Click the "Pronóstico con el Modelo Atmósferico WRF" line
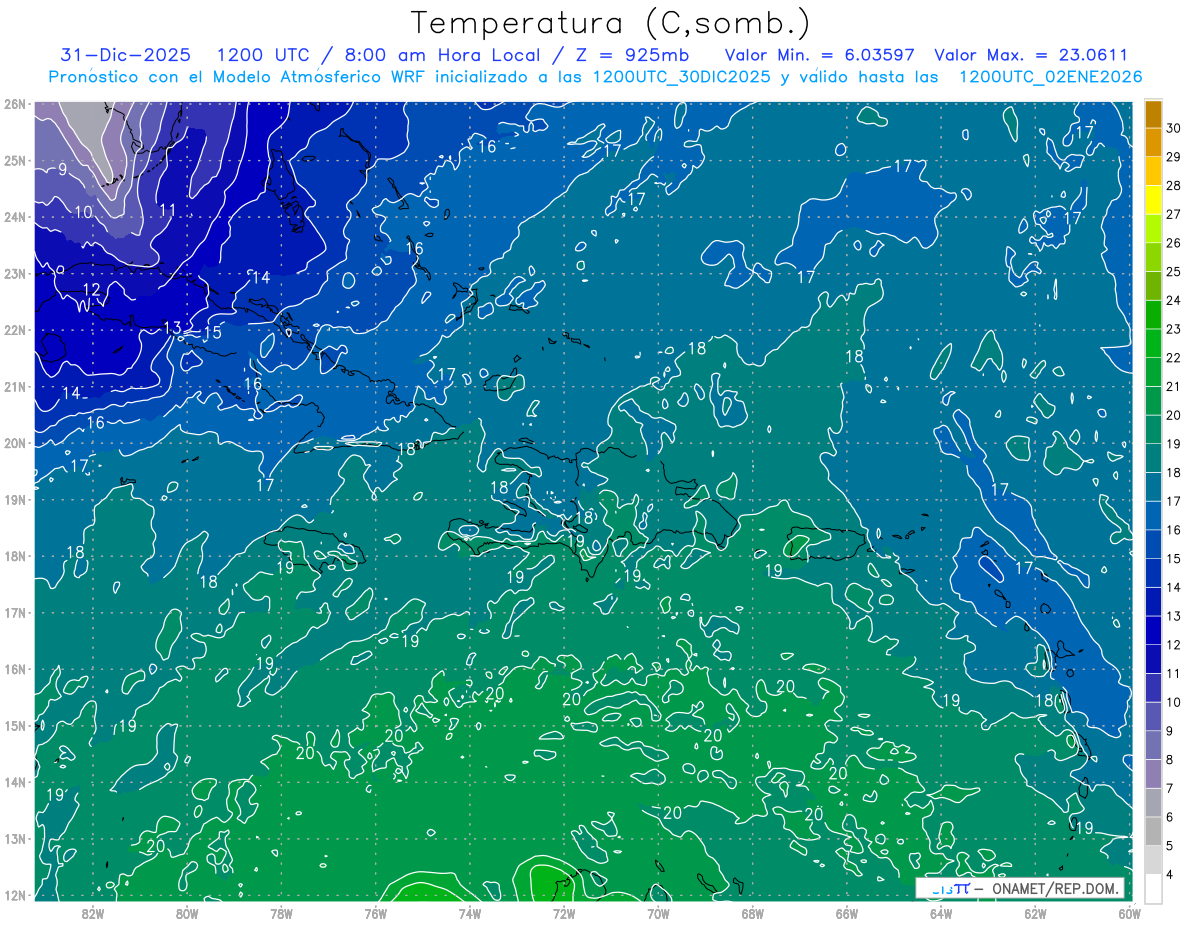The height and width of the screenshot is (927, 1200). coord(595,77)
